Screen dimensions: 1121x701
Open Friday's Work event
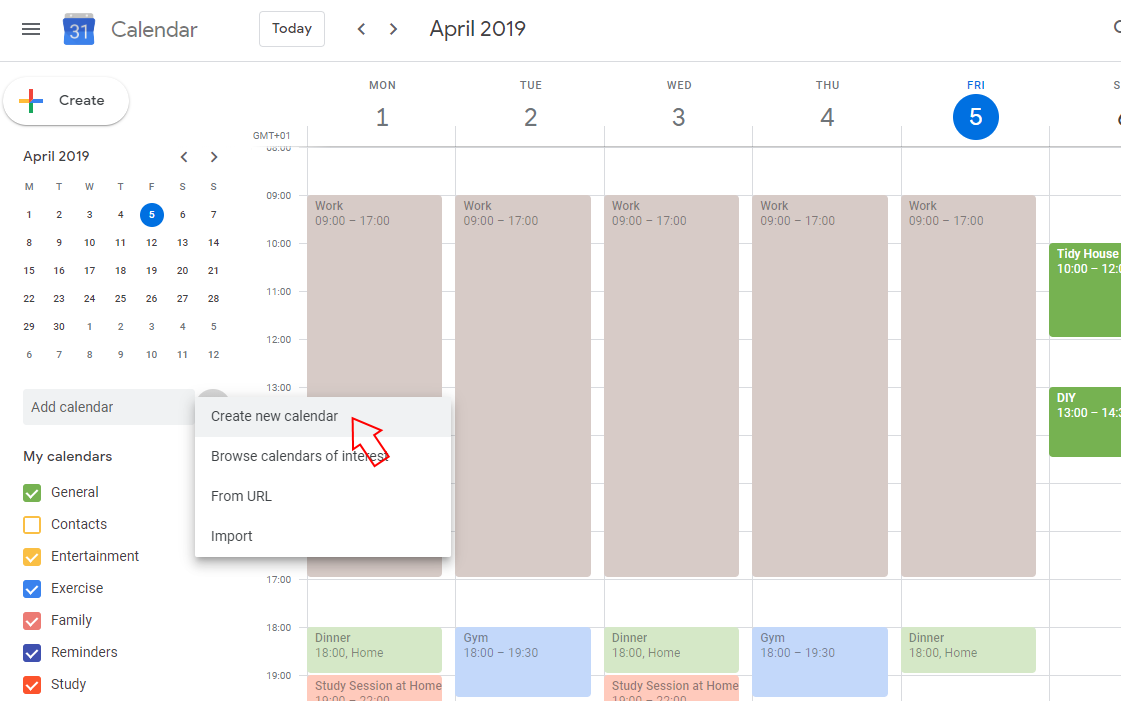(969, 386)
